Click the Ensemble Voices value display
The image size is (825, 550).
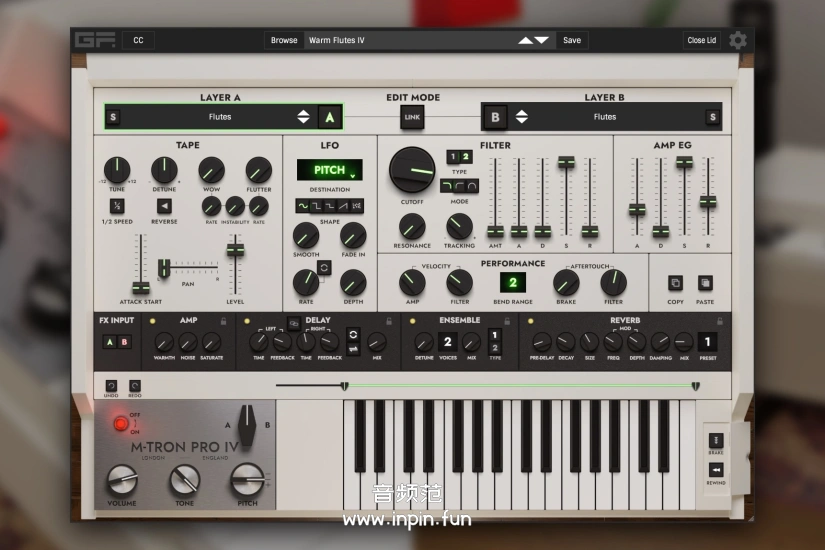(x=447, y=342)
